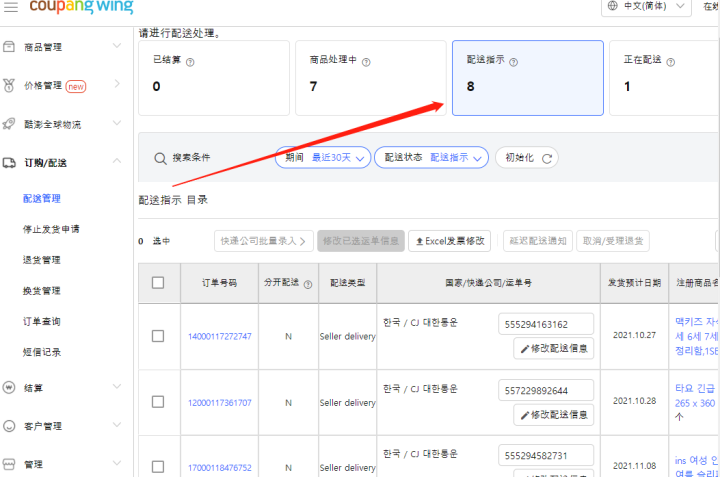Select the 正在配送 status card
This screenshot has width=720, height=477.
click(664, 78)
